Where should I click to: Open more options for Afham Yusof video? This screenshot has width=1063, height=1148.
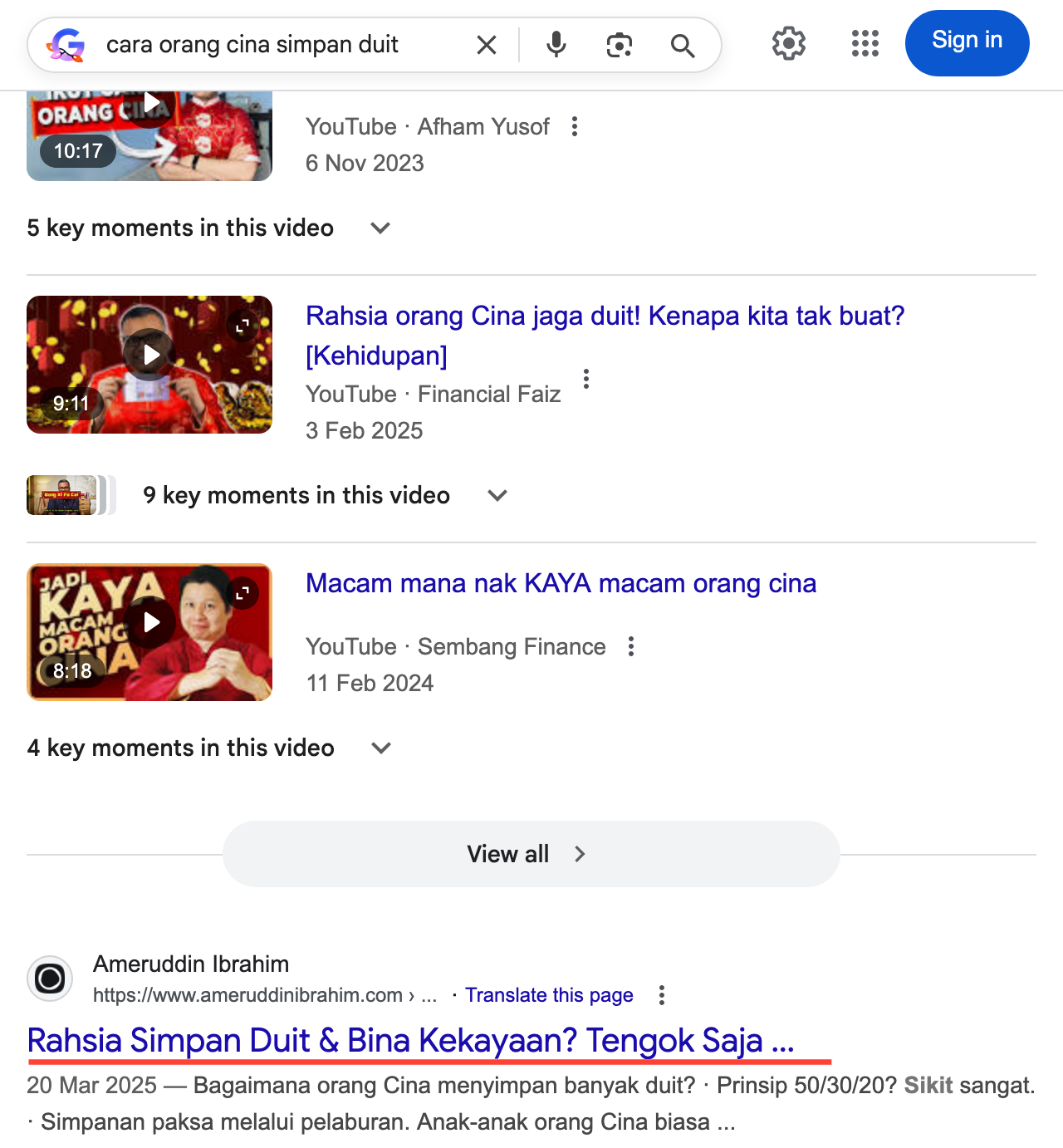pos(575,126)
